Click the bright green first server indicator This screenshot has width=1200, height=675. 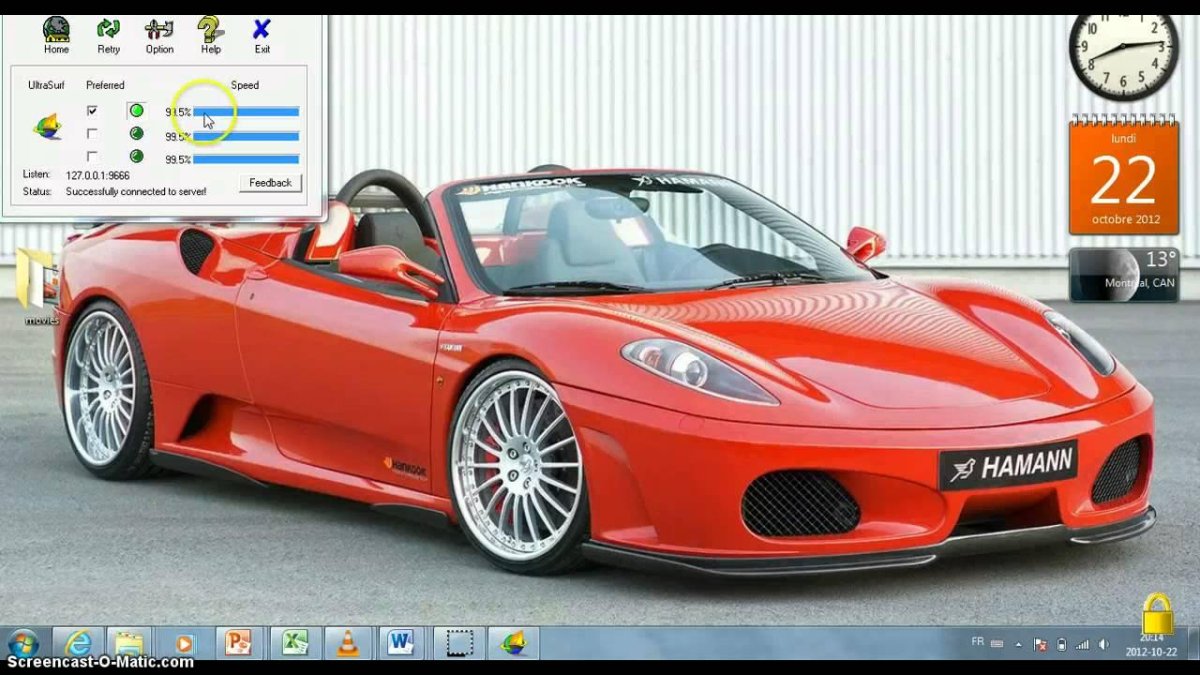pyautogui.click(x=136, y=111)
